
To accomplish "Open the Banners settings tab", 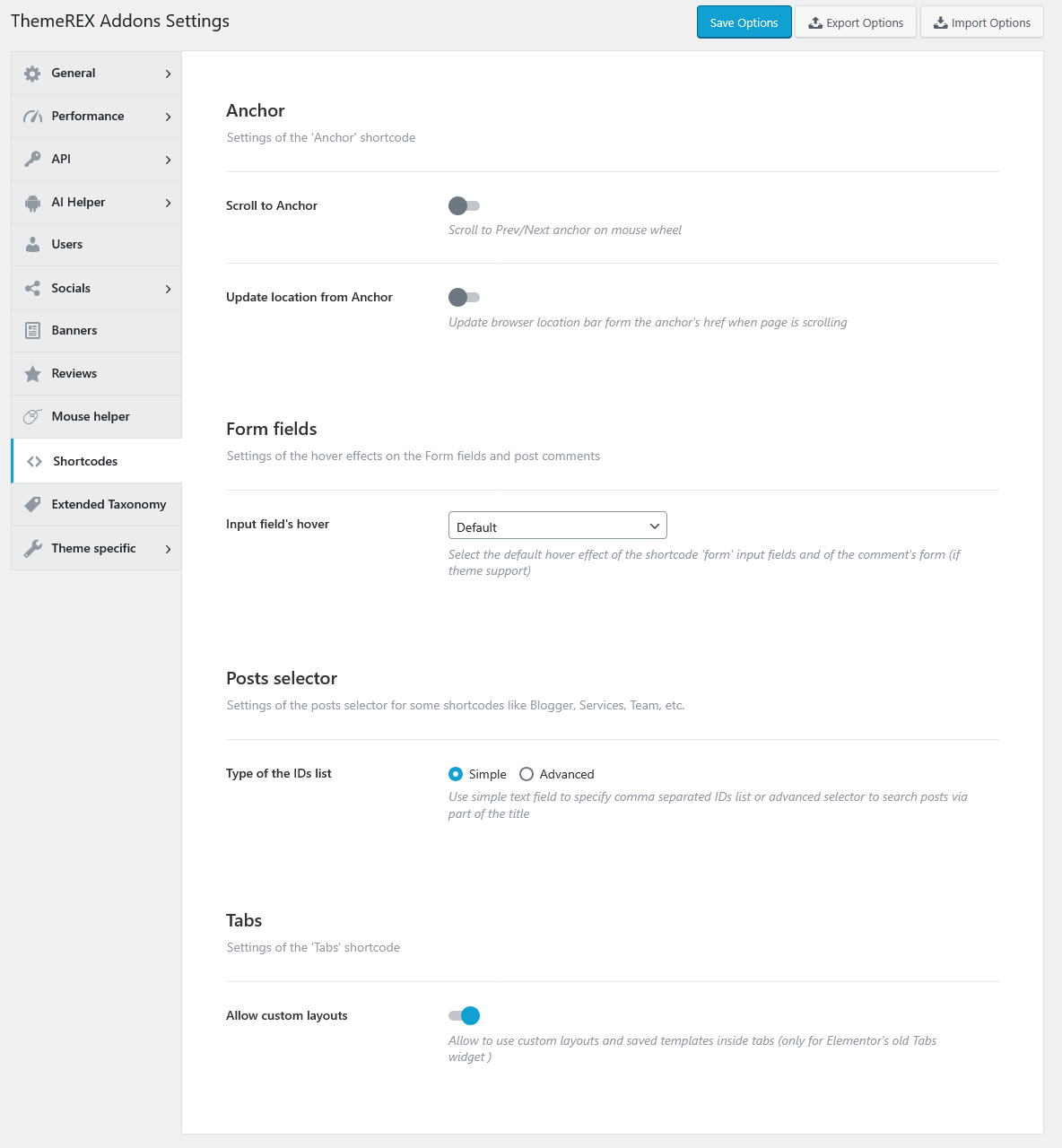I will pos(96,331).
